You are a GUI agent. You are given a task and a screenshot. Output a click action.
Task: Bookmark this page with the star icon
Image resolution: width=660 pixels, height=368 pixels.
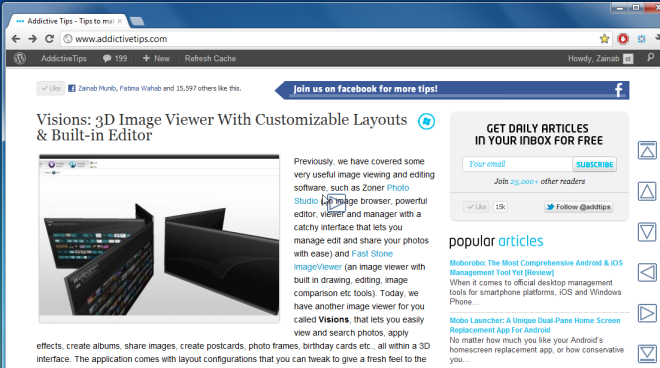point(604,39)
